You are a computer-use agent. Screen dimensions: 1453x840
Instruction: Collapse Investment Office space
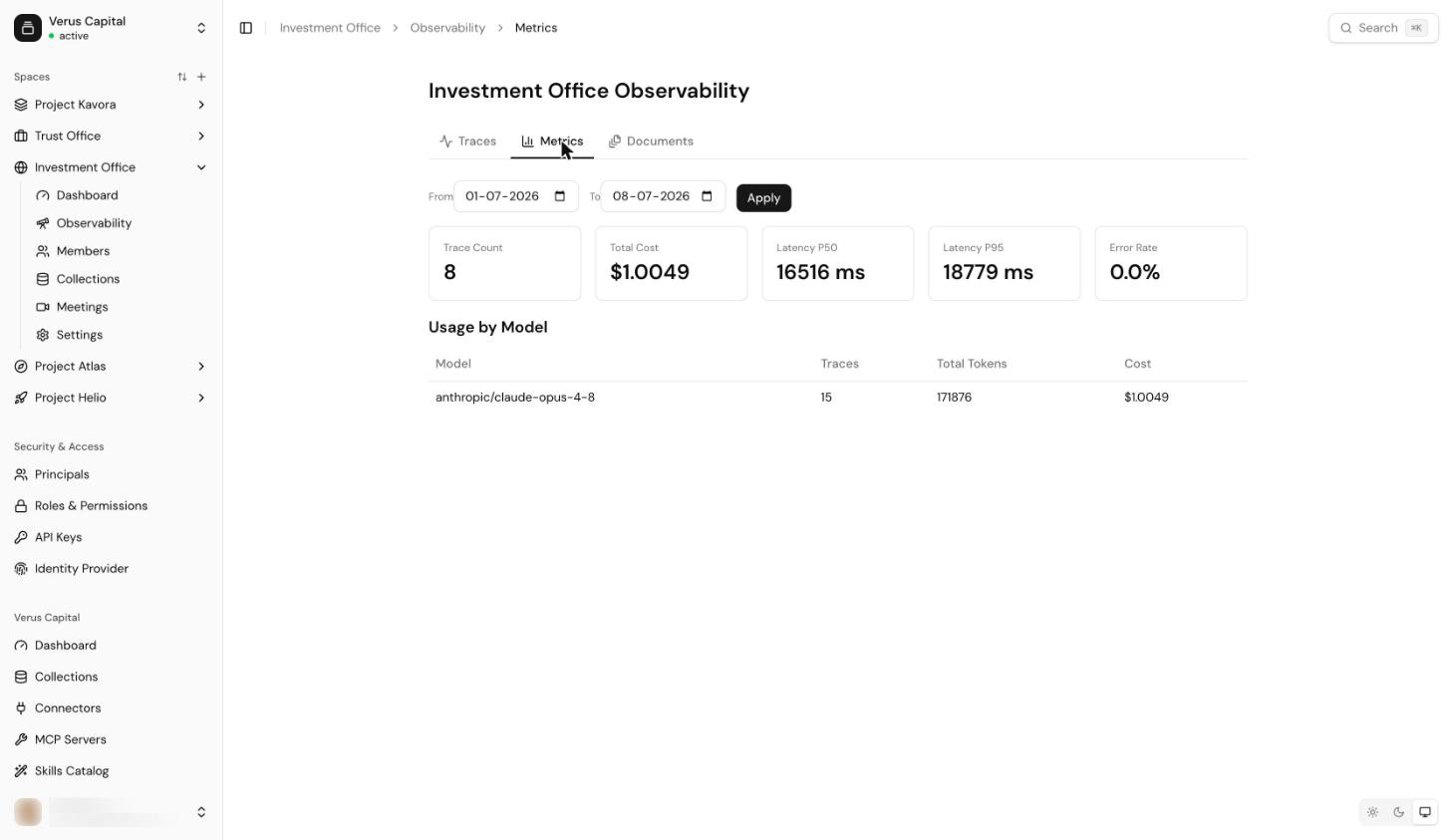tap(201, 167)
